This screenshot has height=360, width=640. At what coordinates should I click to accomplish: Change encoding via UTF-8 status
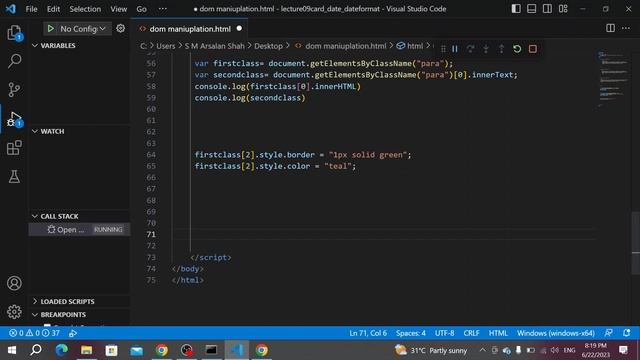[x=444, y=333]
